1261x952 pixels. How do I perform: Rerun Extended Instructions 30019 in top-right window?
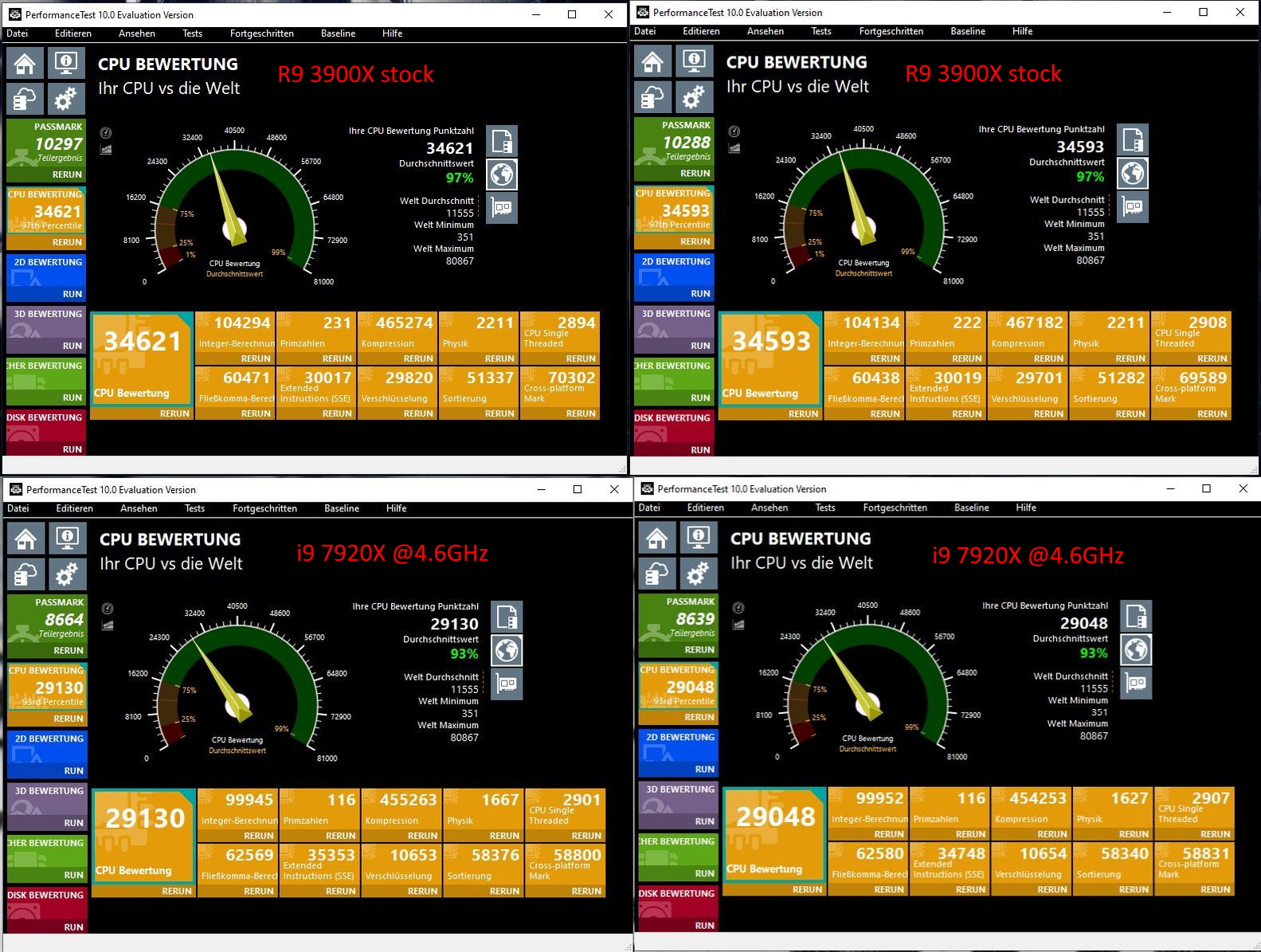966,413
